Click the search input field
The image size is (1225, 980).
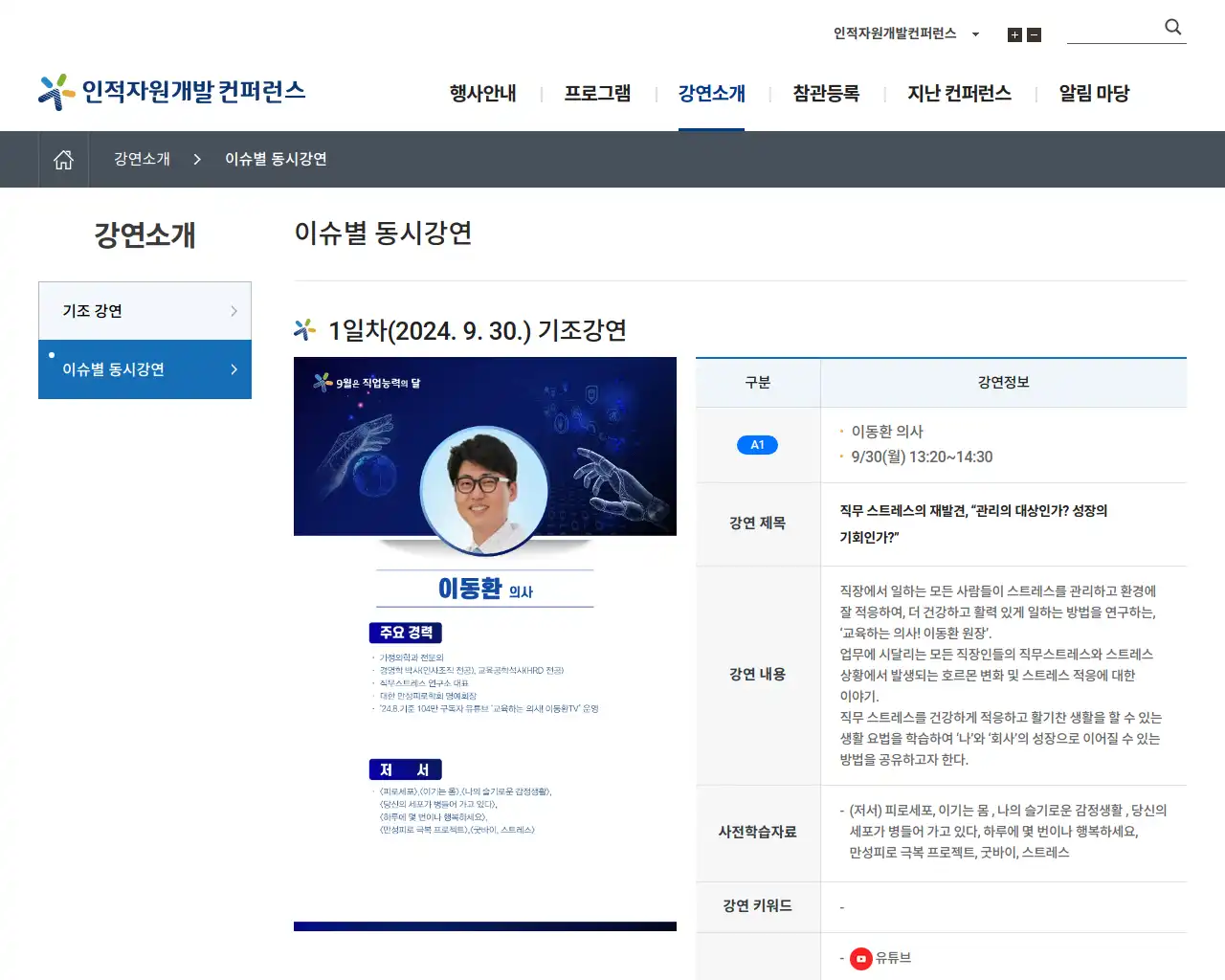pyautogui.click(x=1113, y=30)
